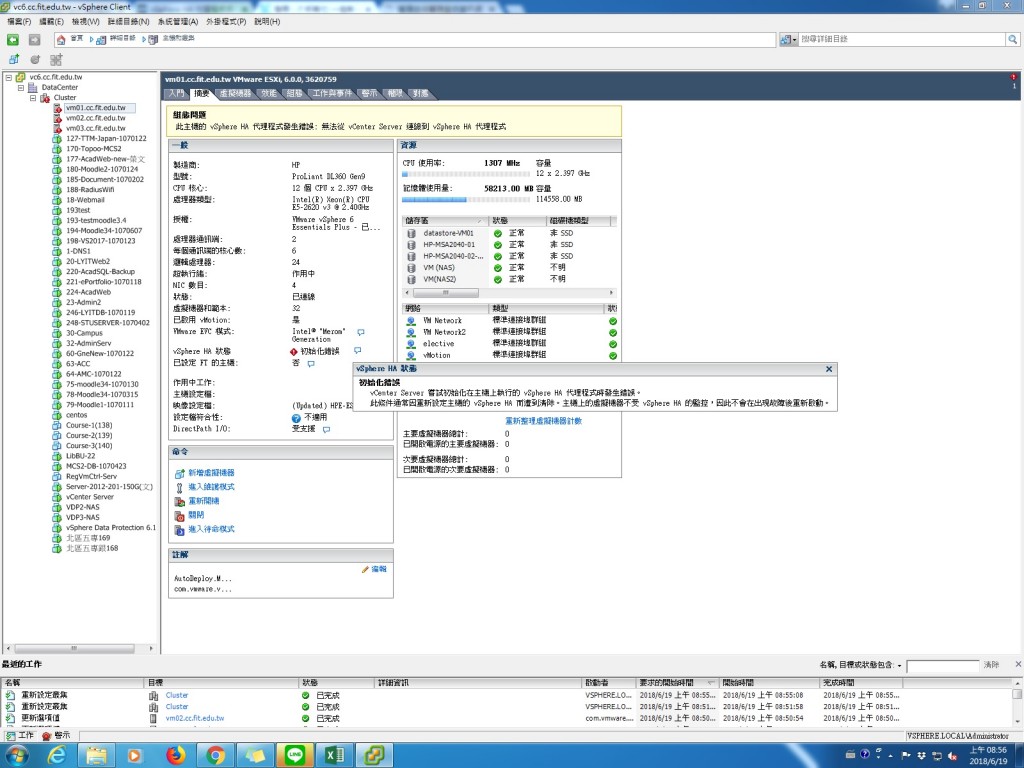Go back with the green back arrow

point(13,40)
